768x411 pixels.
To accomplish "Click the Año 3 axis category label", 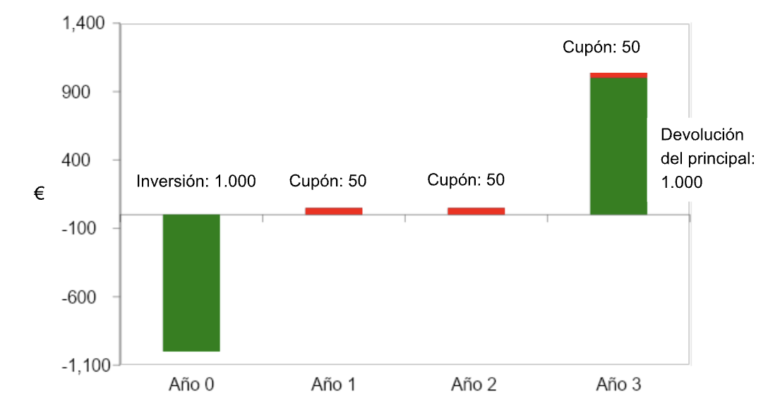I will [x=619, y=385].
